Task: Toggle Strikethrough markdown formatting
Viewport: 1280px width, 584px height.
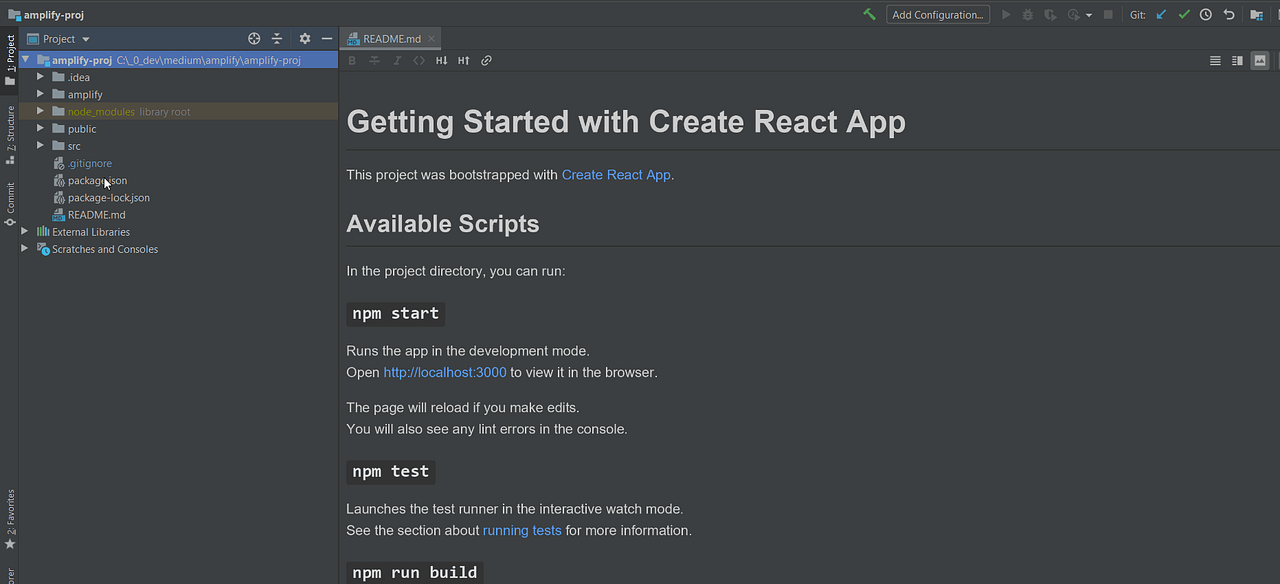Action: pos(374,61)
